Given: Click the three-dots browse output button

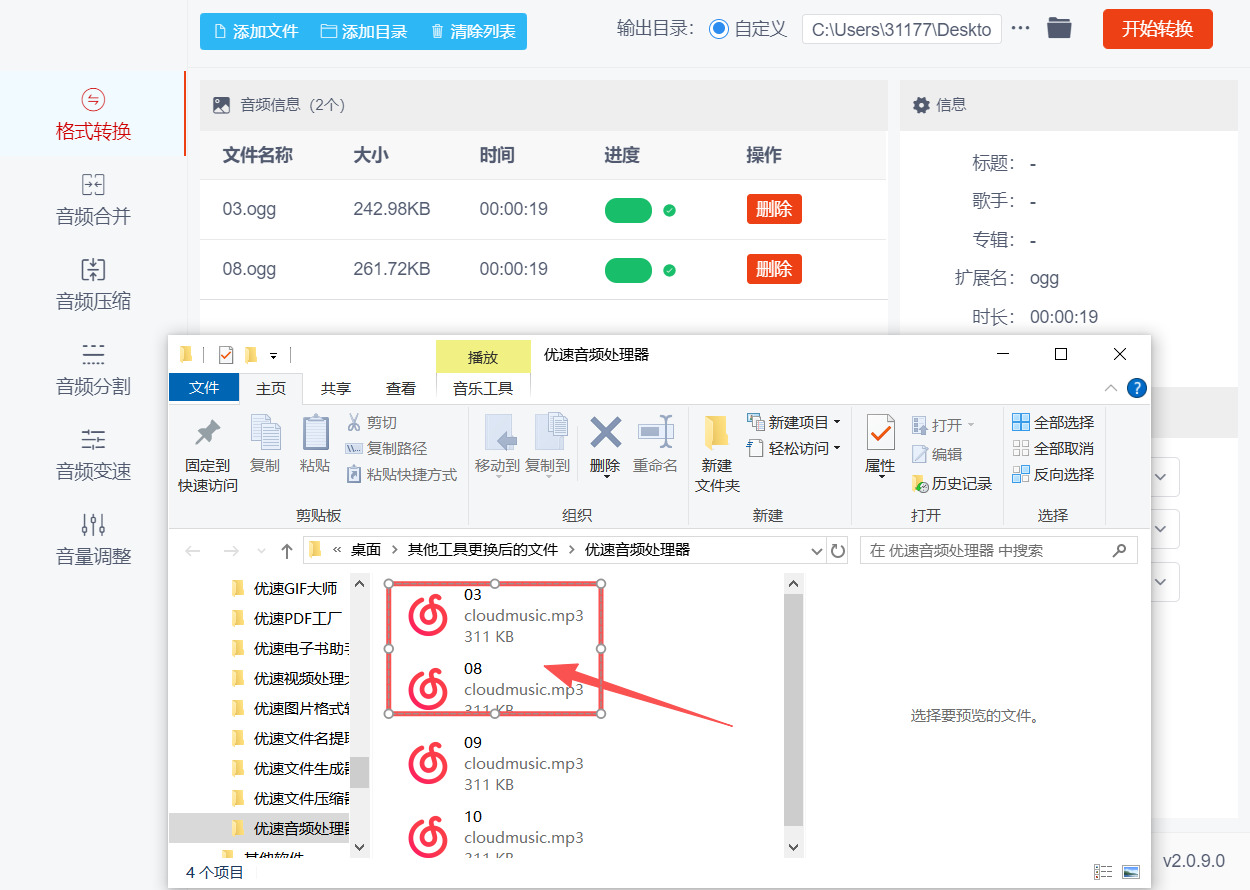Looking at the screenshot, I should coord(1020,29).
